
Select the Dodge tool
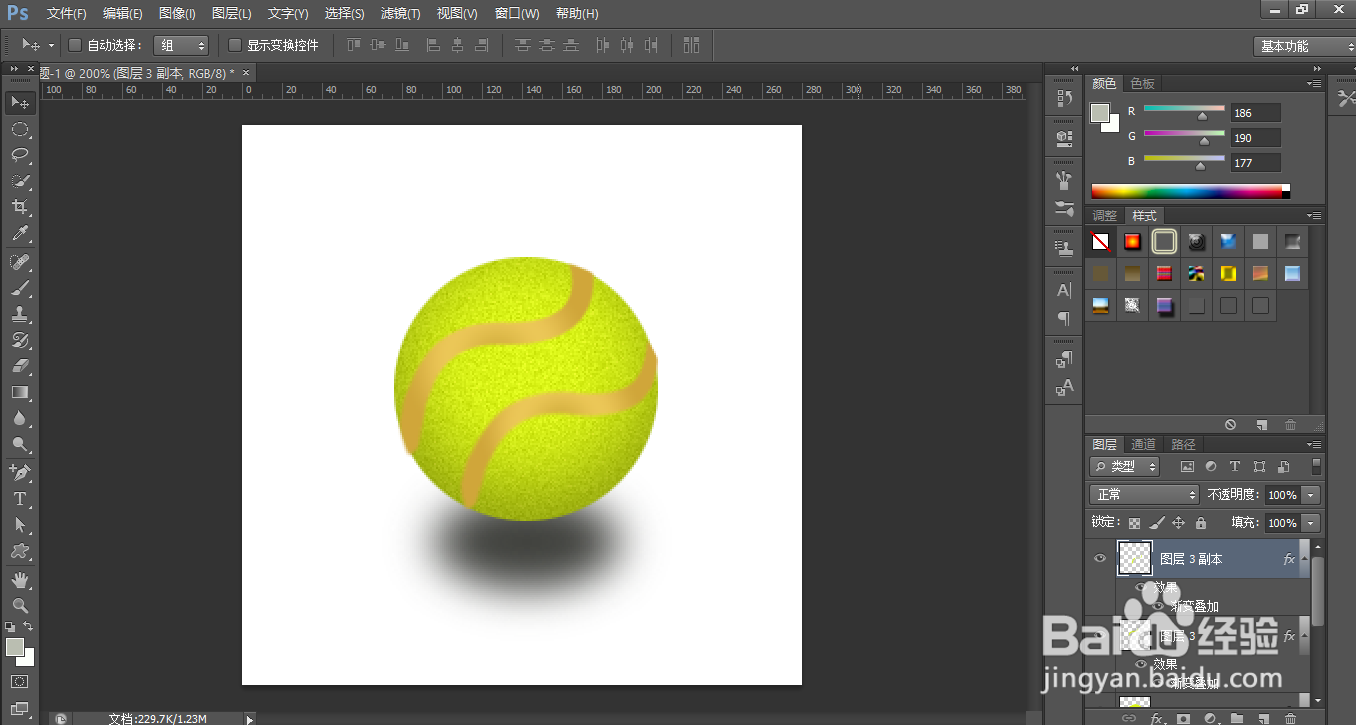(x=20, y=444)
